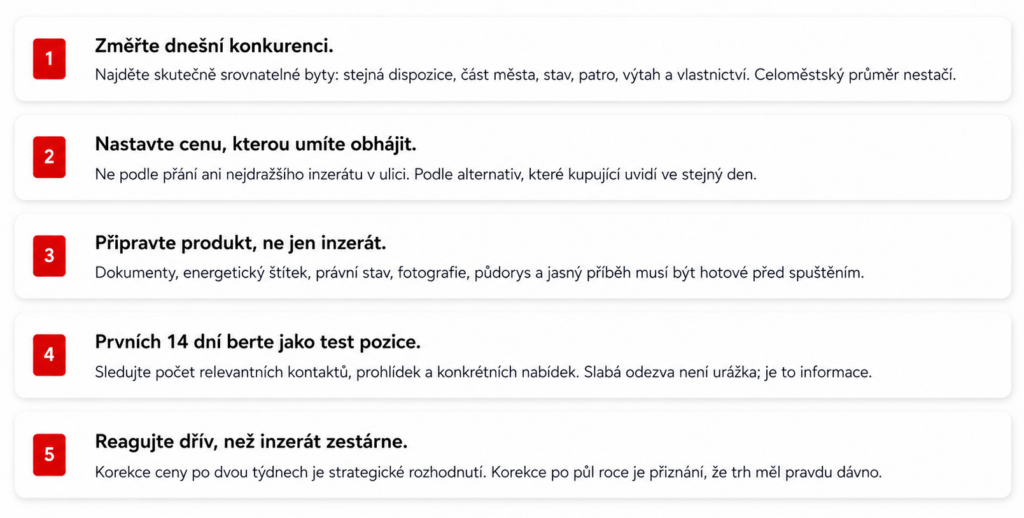Click the red number 2 badge
Screen dimensions: 1024x518
point(49,157)
